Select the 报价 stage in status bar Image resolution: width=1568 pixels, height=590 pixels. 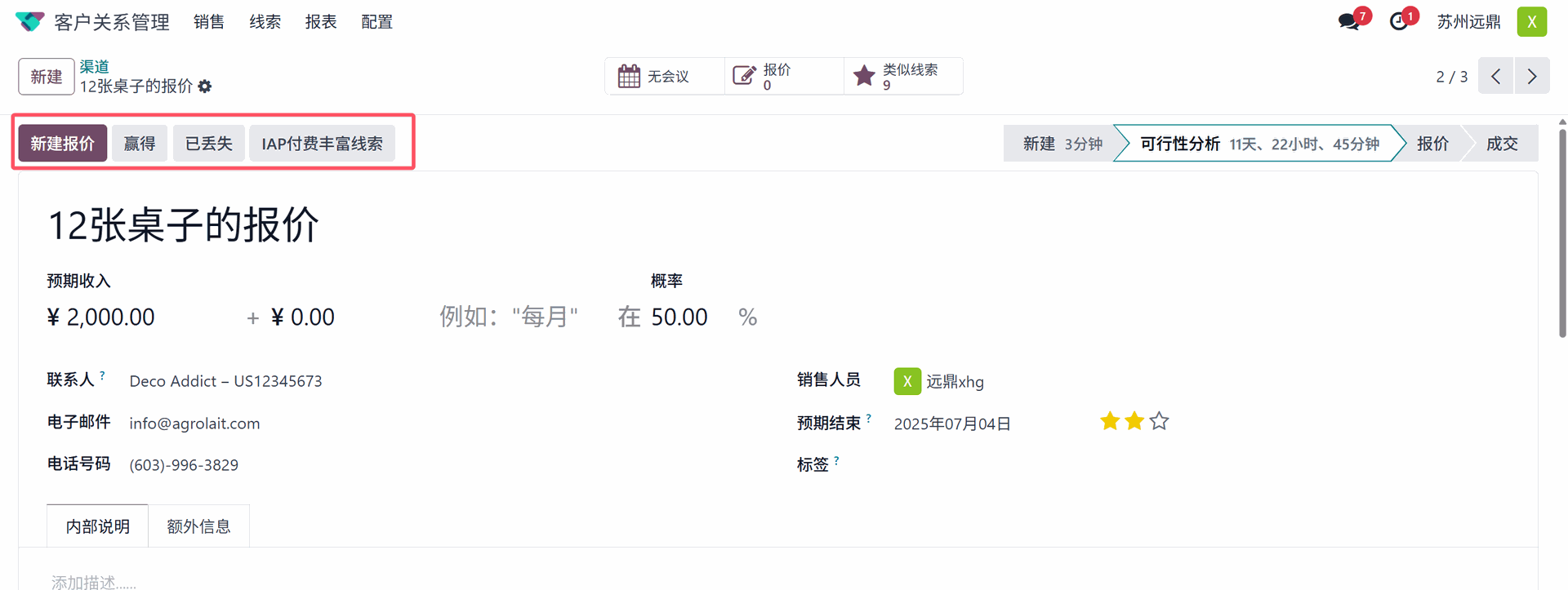pos(1432,144)
